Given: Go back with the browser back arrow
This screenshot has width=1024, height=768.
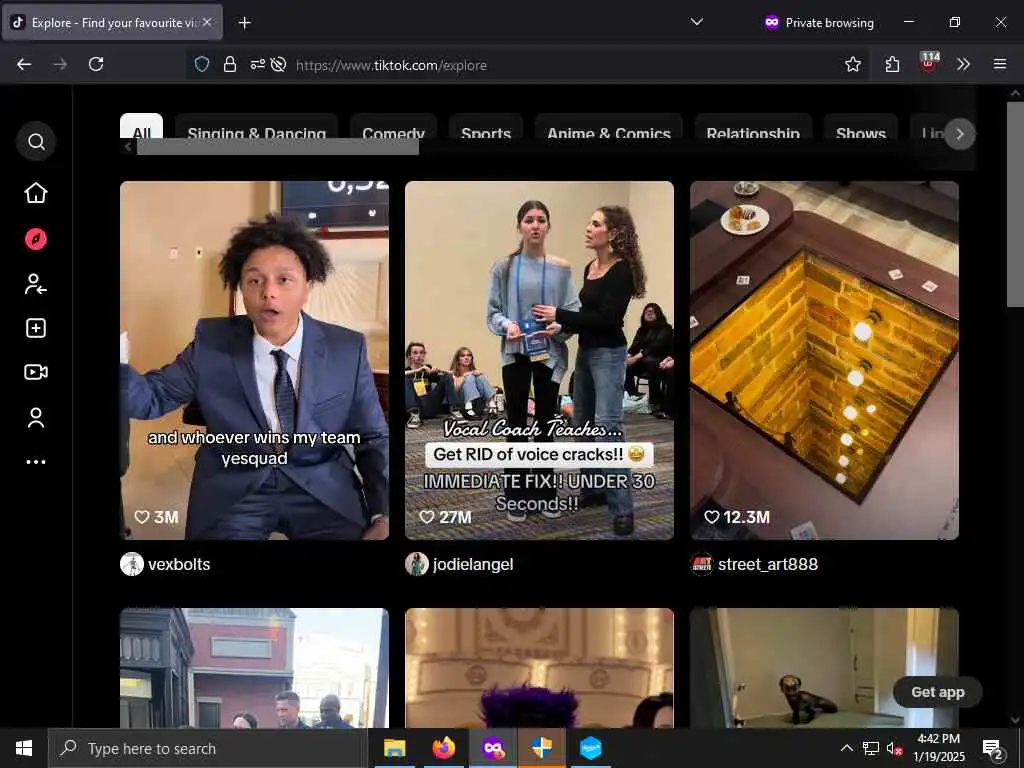Looking at the screenshot, I should point(24,64).
